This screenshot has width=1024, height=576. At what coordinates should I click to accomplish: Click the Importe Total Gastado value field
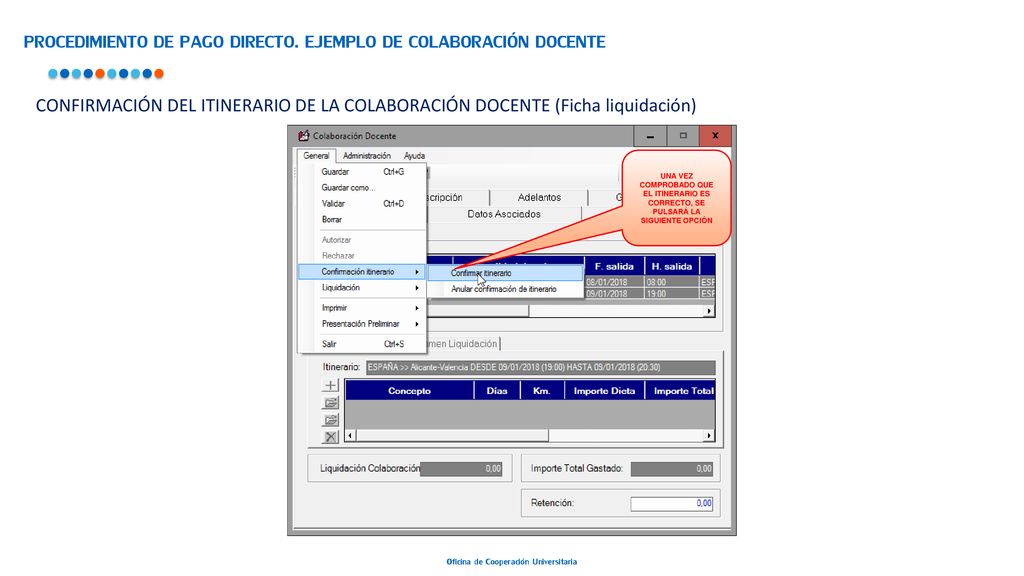pyautogui.click(x=672, y=468)
